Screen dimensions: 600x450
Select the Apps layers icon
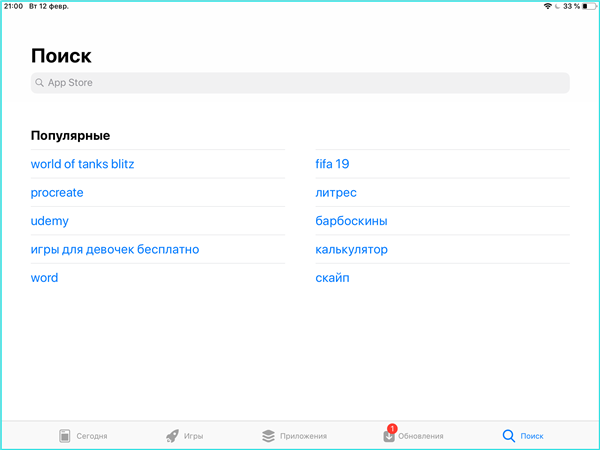point(268,436)
